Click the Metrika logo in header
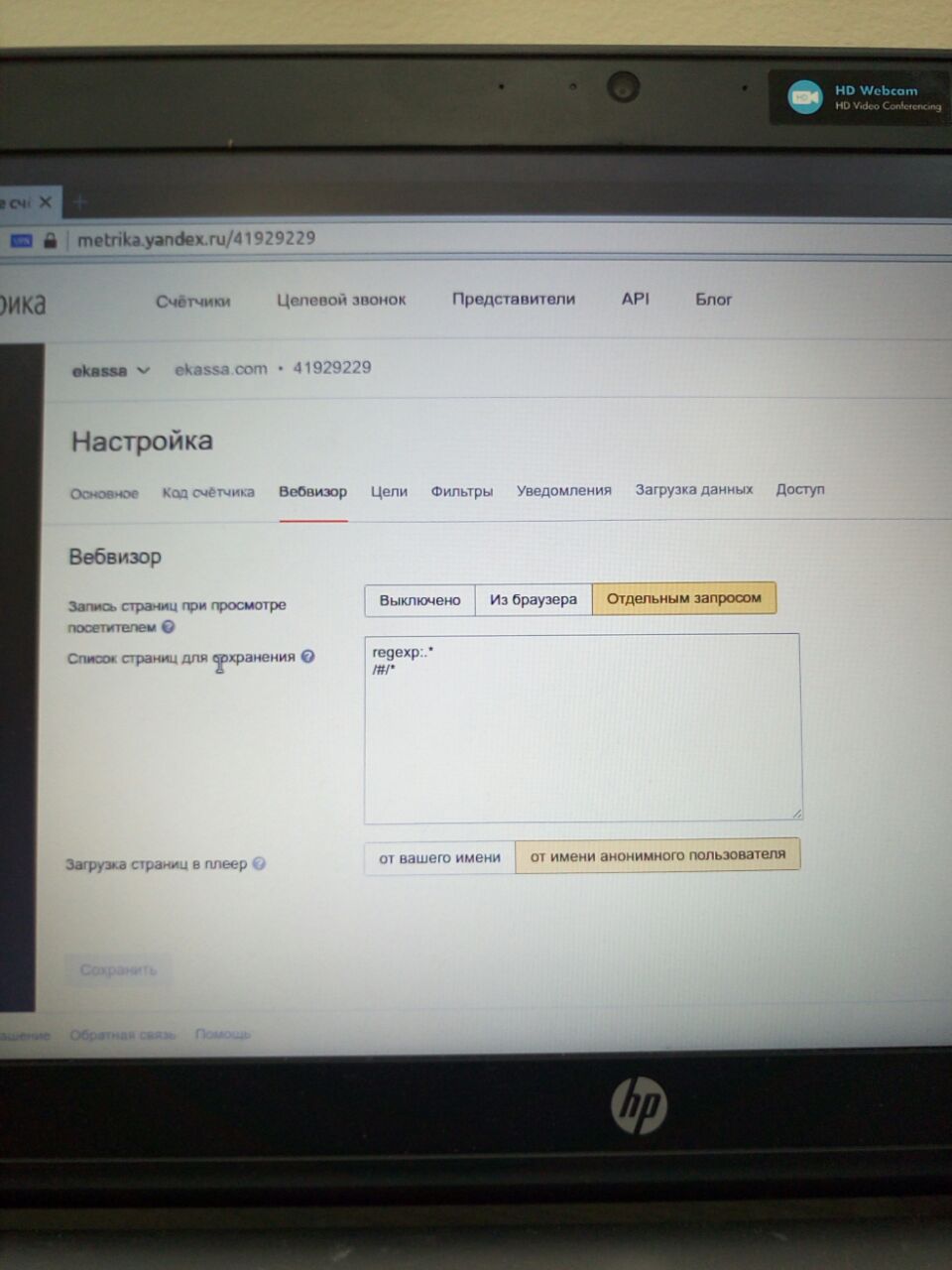This screenshot has height=1270, width=952. (x=22, y=304)
